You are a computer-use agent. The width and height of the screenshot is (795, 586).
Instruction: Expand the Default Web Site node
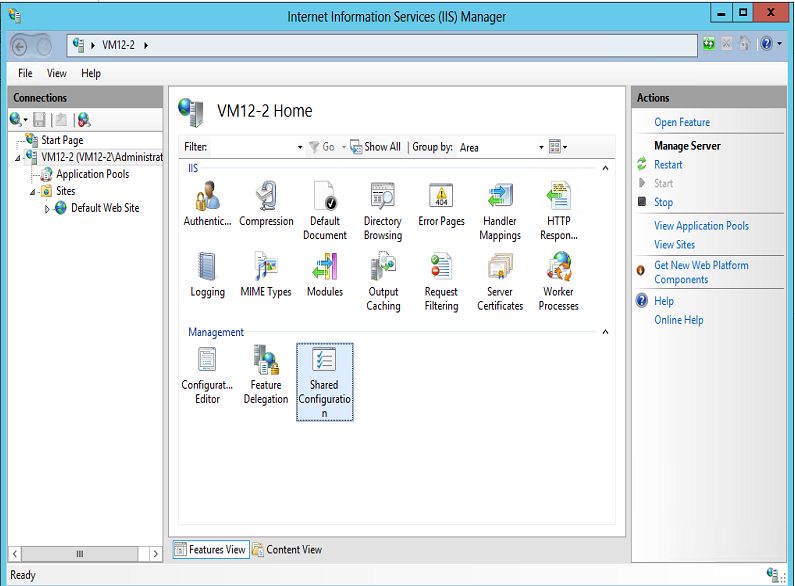47,209
